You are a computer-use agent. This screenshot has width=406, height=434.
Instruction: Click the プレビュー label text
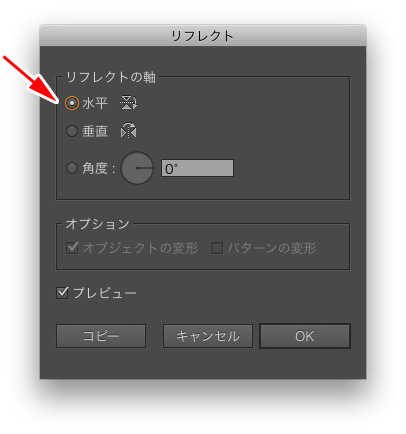(x=105, y=293)
